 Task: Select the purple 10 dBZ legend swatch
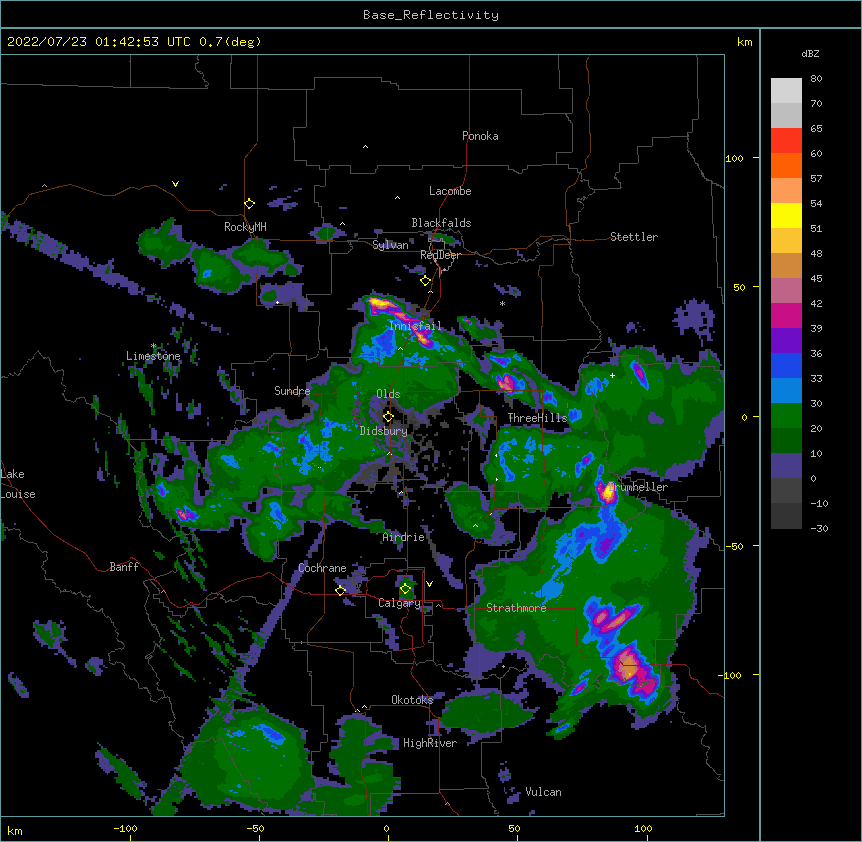pyautogui.click(x=786, y=466)
